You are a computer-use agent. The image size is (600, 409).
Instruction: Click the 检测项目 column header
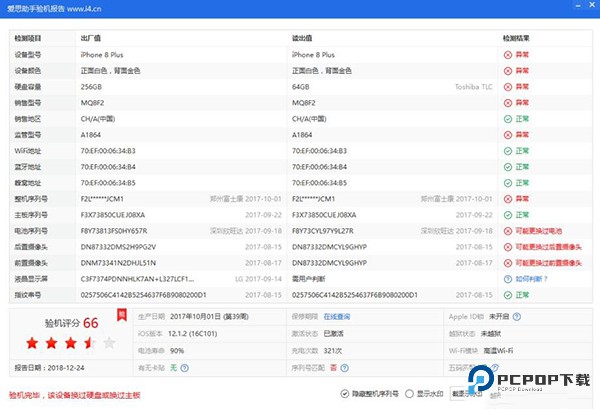click(28, 38)
